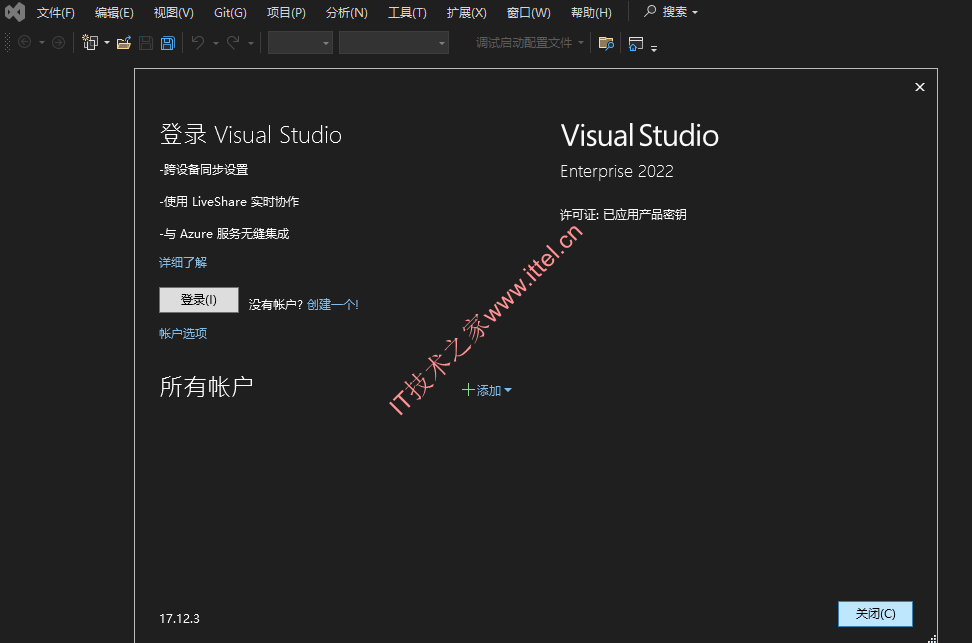972x643 pixels.
Task: Expand the solution platform combo box
Action: (x=394, y=43)
